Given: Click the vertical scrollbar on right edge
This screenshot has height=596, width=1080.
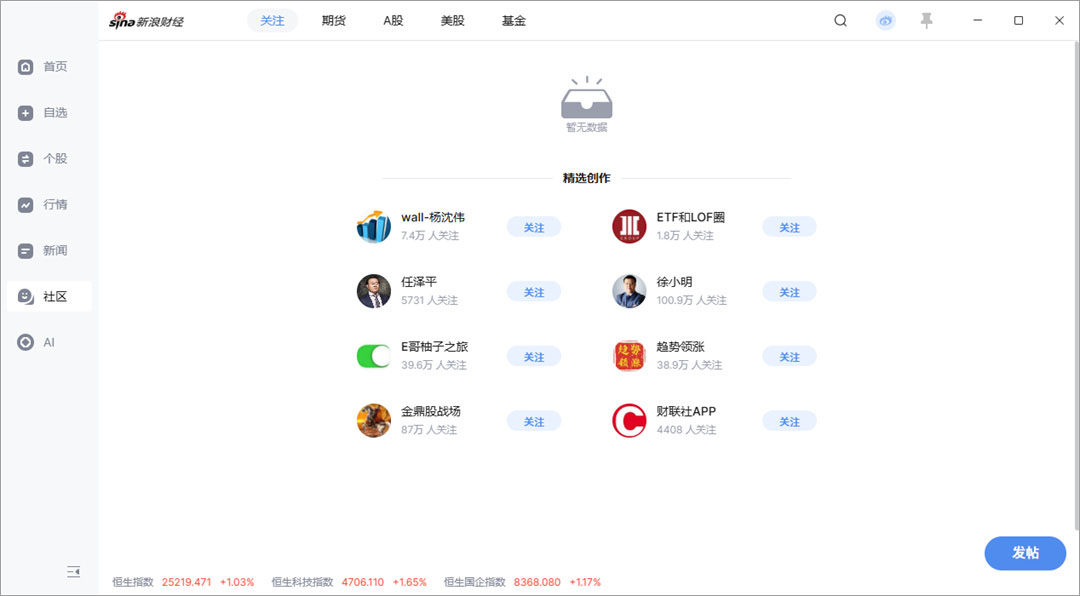Looking at the screenshot, I should (1077, 286).
